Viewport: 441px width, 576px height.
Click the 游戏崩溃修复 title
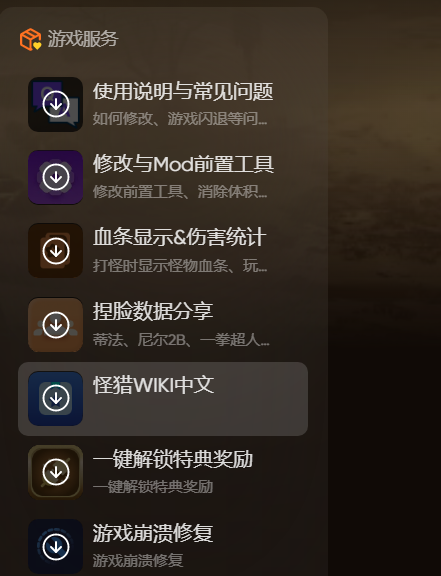point(153,533)
